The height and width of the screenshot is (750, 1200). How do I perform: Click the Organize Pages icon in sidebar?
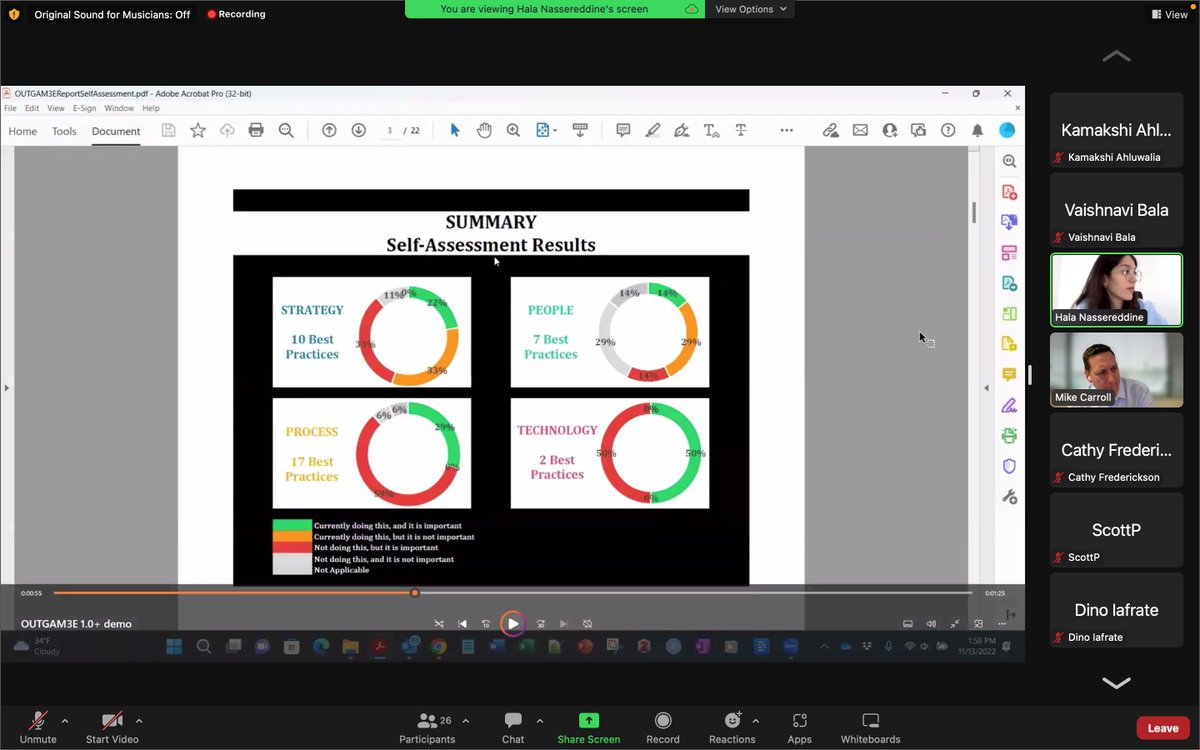(x=1009, y=253)
